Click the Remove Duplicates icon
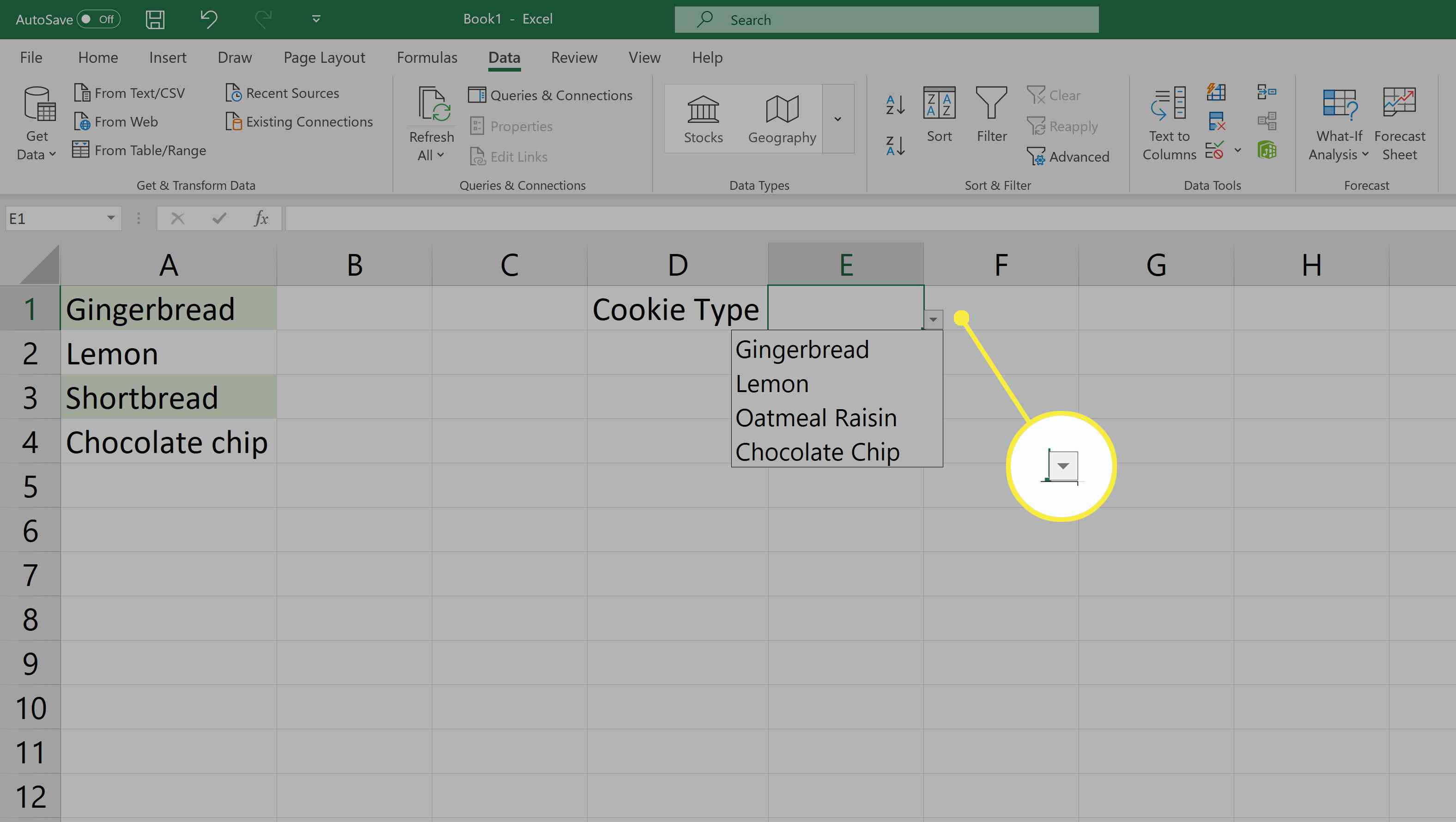Viewport: 1456px width, 822px height. (1216, 121)
